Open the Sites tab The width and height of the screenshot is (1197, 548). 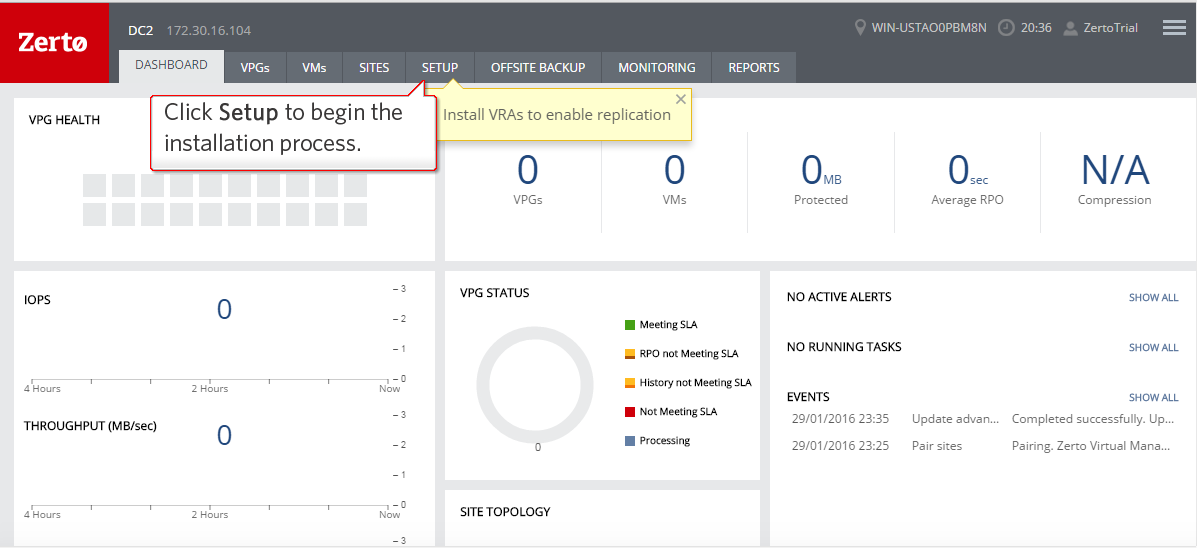(374, 68)
